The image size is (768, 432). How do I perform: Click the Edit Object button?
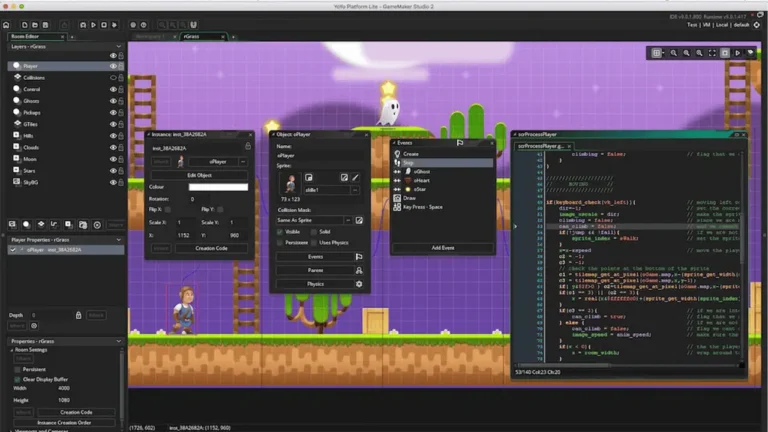tap(199, 175)
